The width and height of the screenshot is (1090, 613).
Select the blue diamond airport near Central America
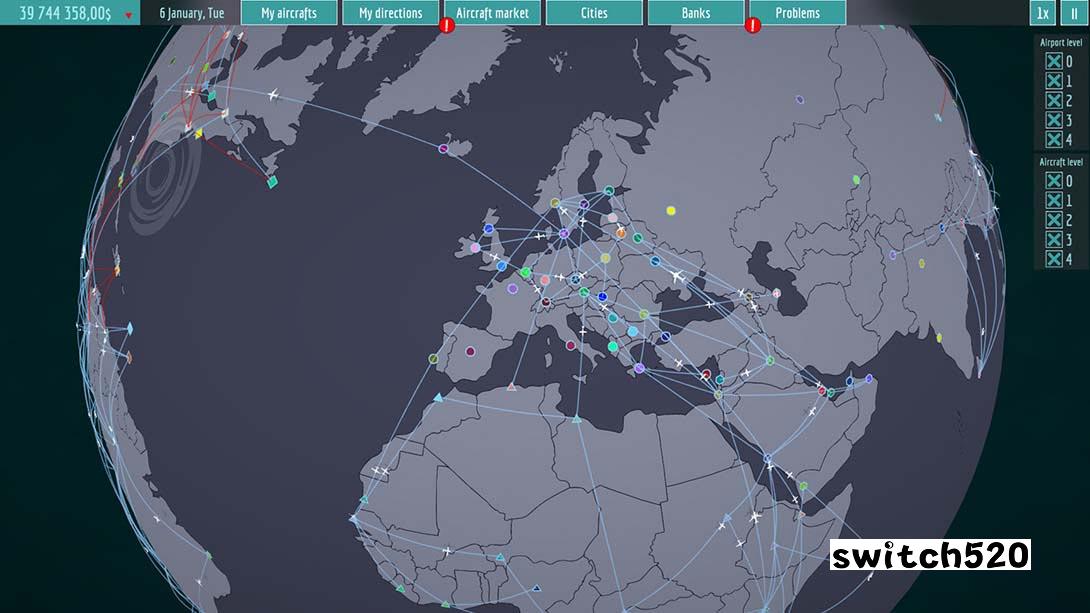(x=129, y=328)
